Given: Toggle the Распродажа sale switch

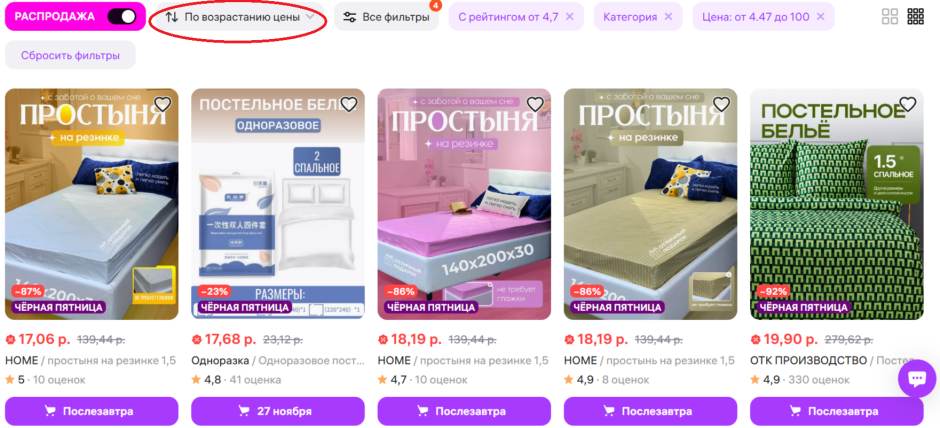Looking at the screenshot, I should point(122,17).
